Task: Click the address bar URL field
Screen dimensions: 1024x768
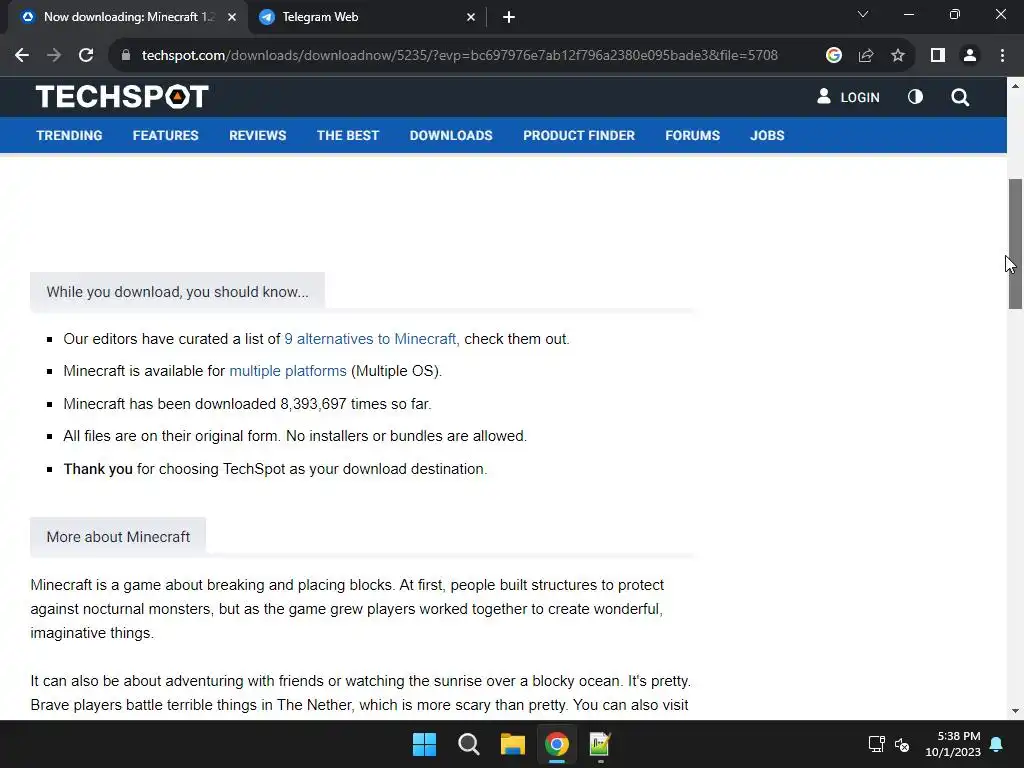Action: coord(460,56)
